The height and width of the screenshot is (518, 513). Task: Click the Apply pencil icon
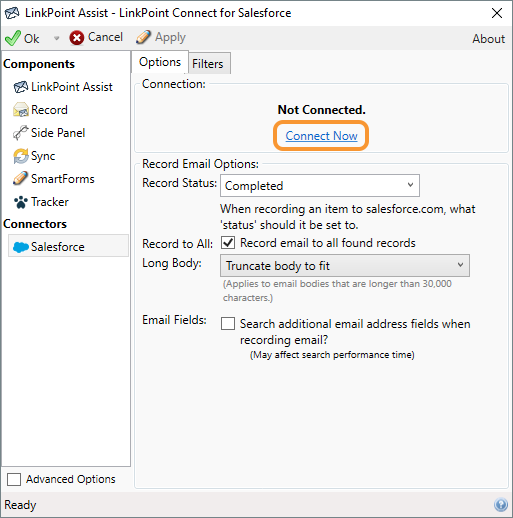pyautogui.click(x=143, y=37)
